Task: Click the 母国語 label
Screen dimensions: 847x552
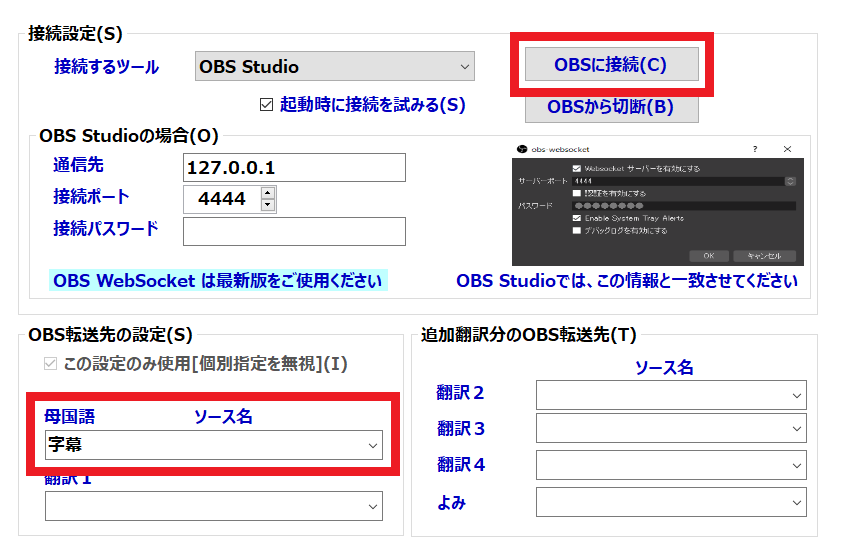Action: coord(69,416)
